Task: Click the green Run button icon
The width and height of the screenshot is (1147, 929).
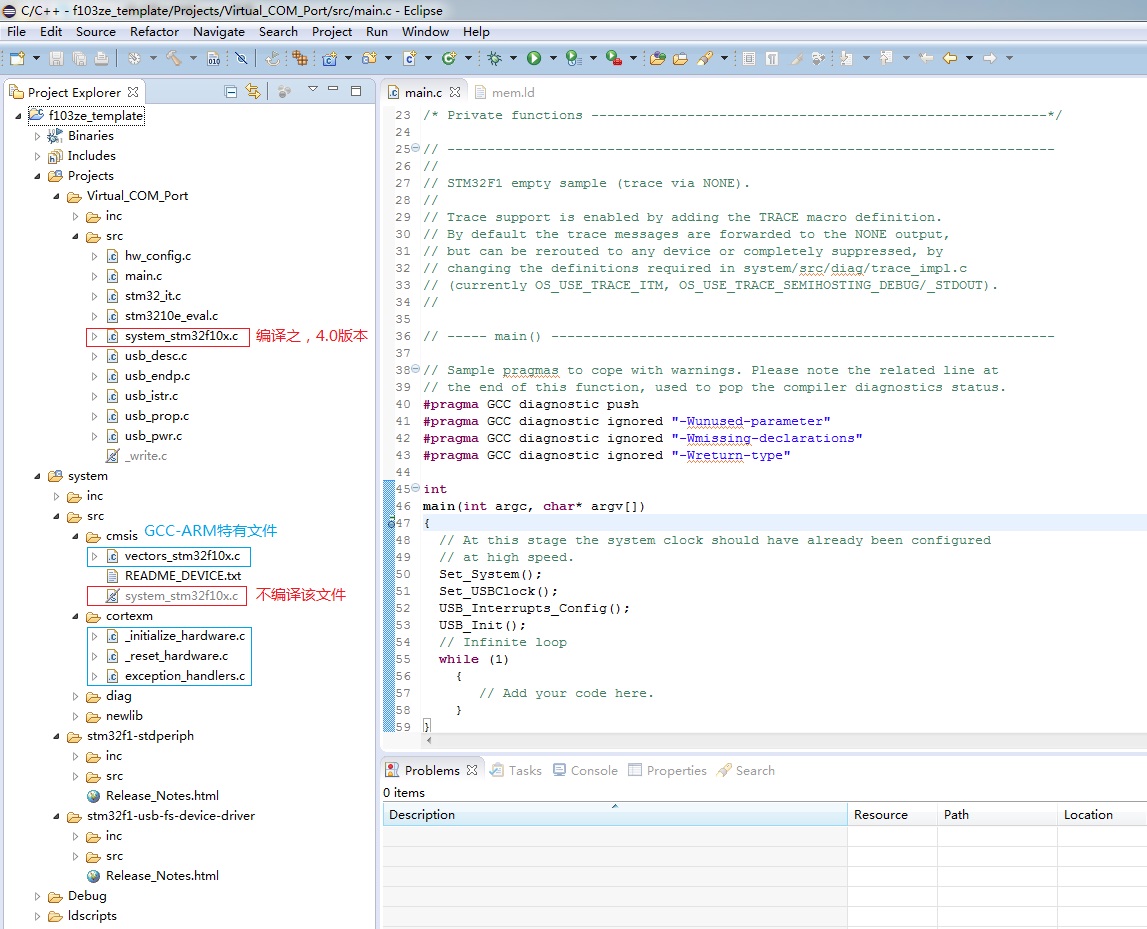Action: tap(534, 58)
